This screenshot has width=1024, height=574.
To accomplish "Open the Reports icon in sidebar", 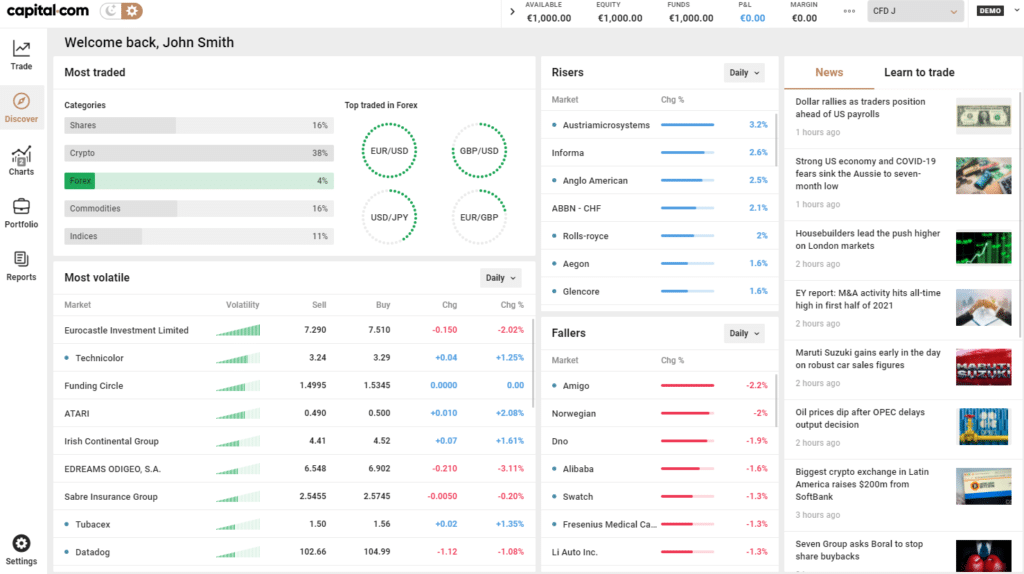I will 21,264.
